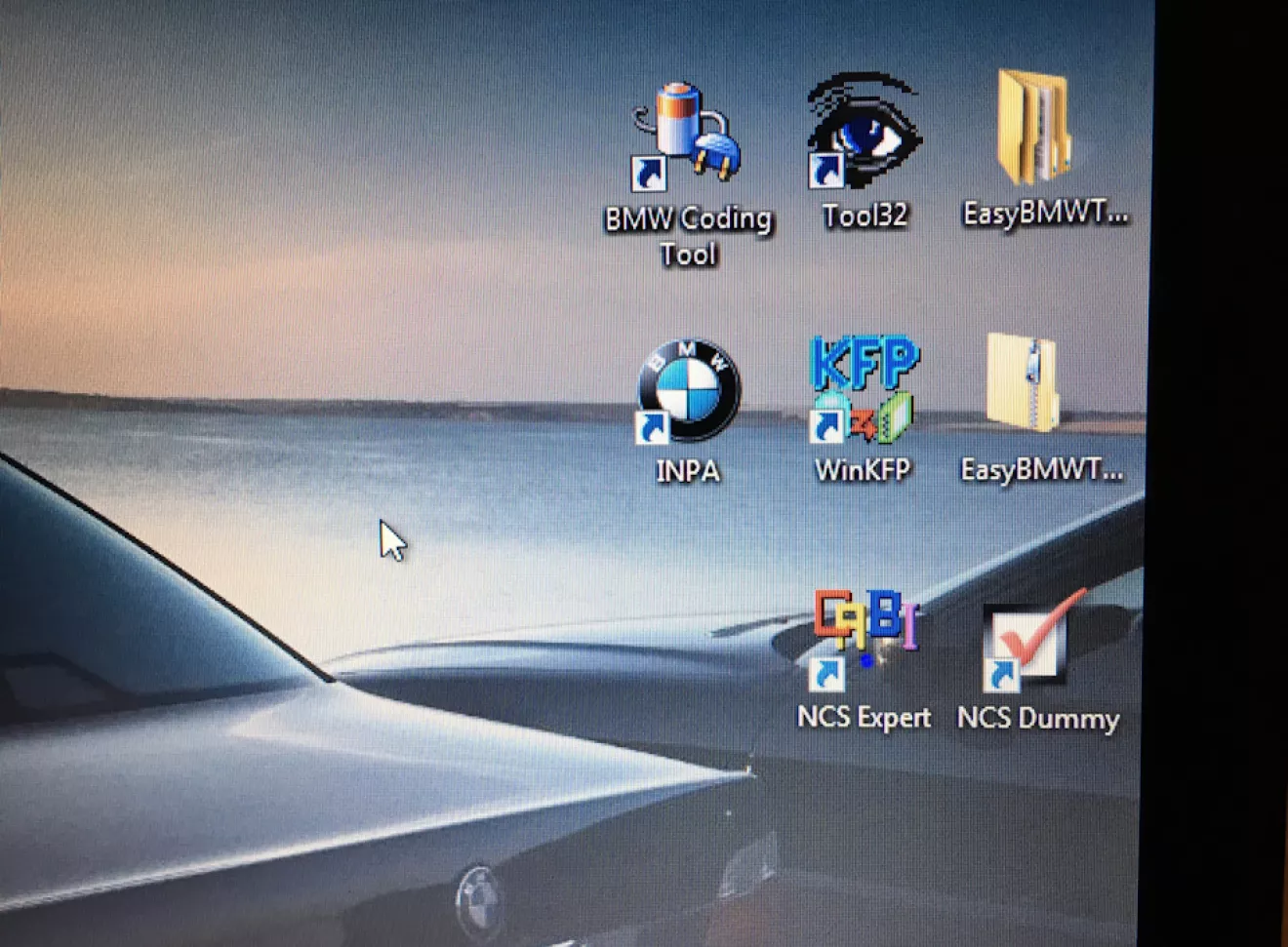
Task: Select the EasyBMWT... zipped folder beside WinKFP
Action: (x=1024, y=383)
